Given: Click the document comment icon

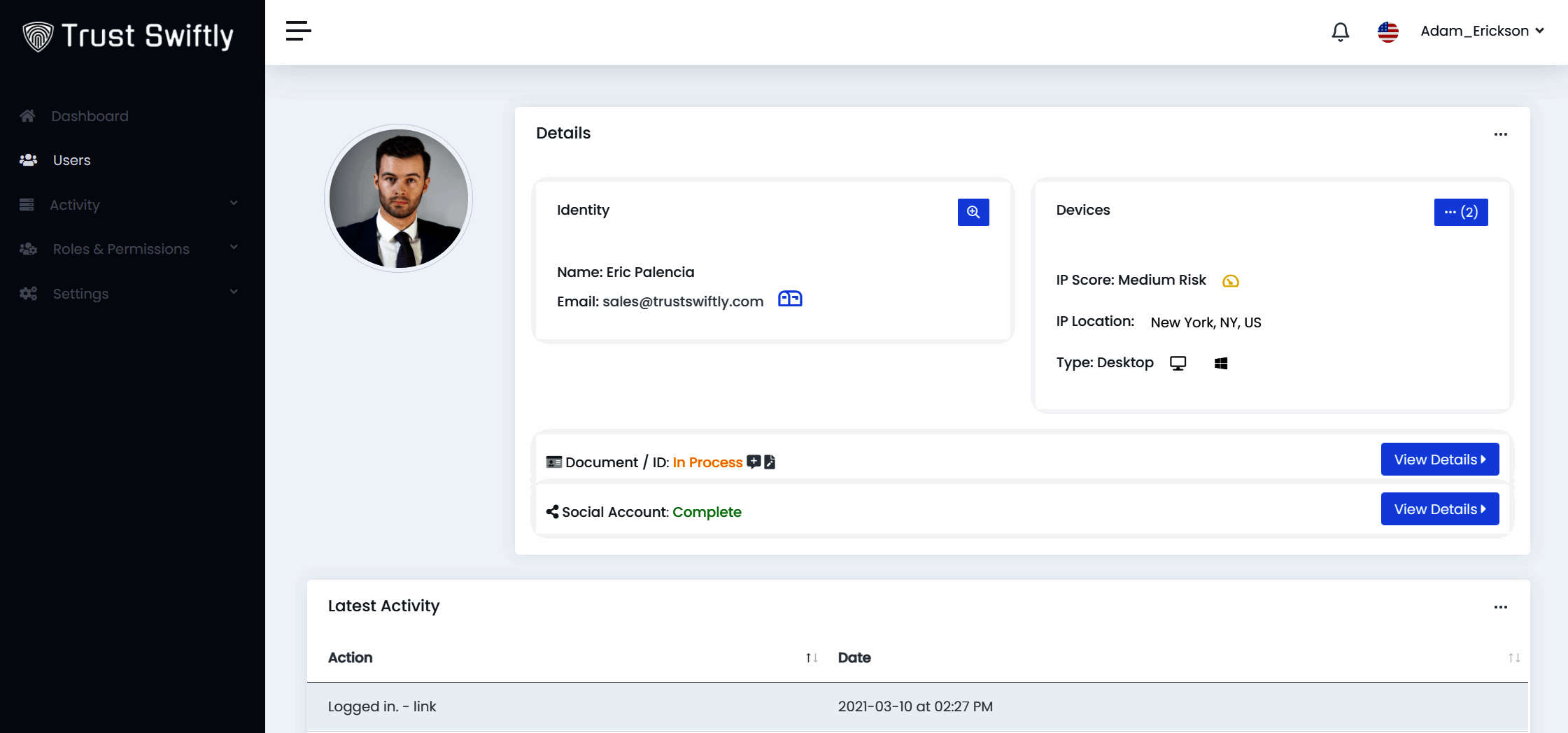Looking at the screenshot, I should (x=754, y=462).
